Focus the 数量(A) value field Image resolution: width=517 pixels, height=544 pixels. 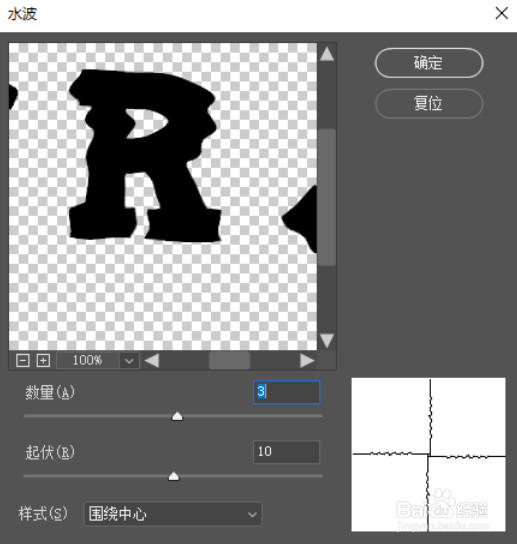287,392
